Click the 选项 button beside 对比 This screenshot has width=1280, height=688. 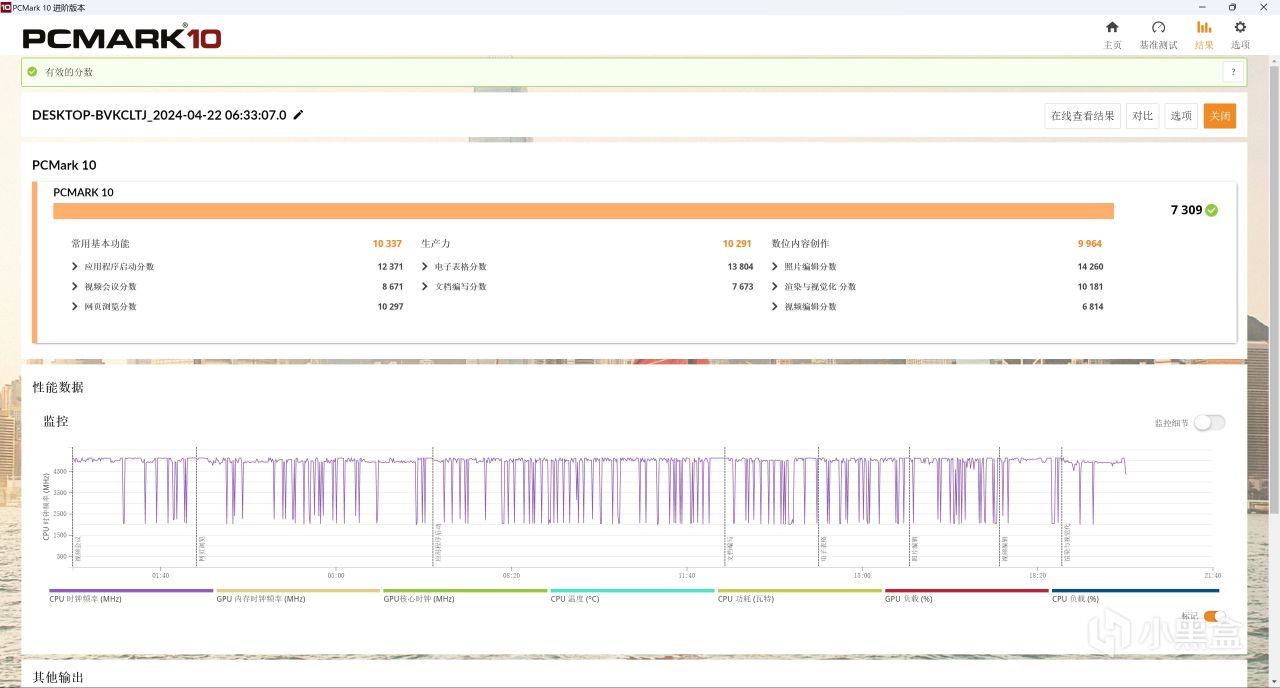(1181, 116)
